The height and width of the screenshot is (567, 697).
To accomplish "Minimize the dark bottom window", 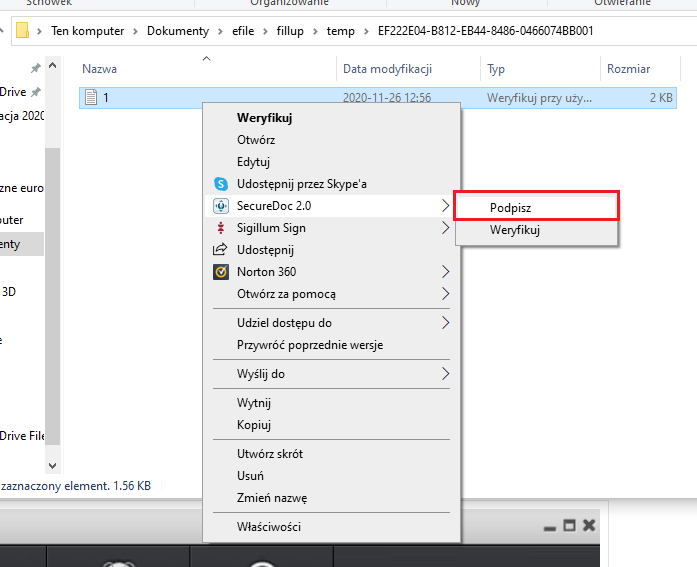I will [550, 527].
